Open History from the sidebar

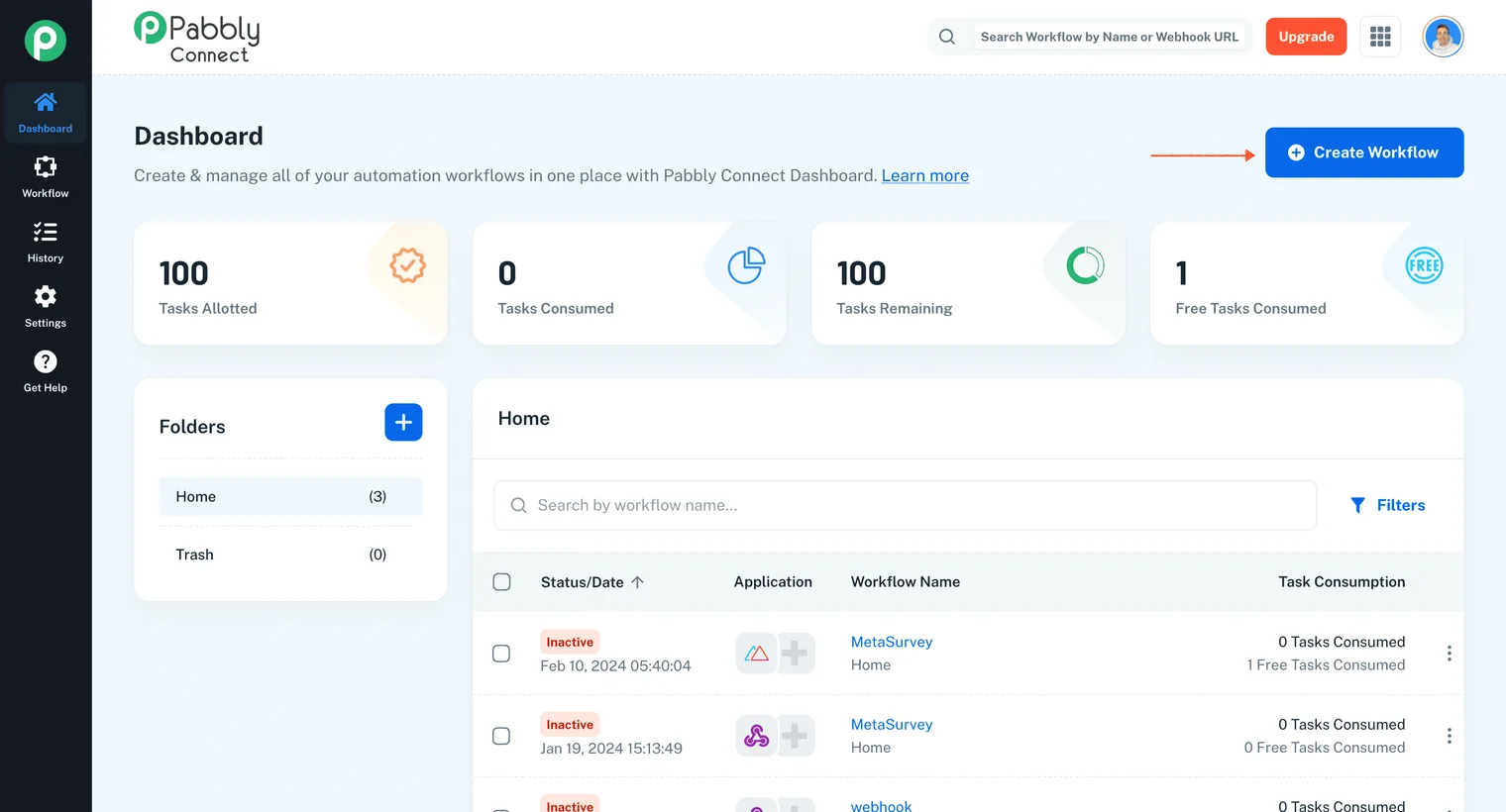click(x=46, y=243)
